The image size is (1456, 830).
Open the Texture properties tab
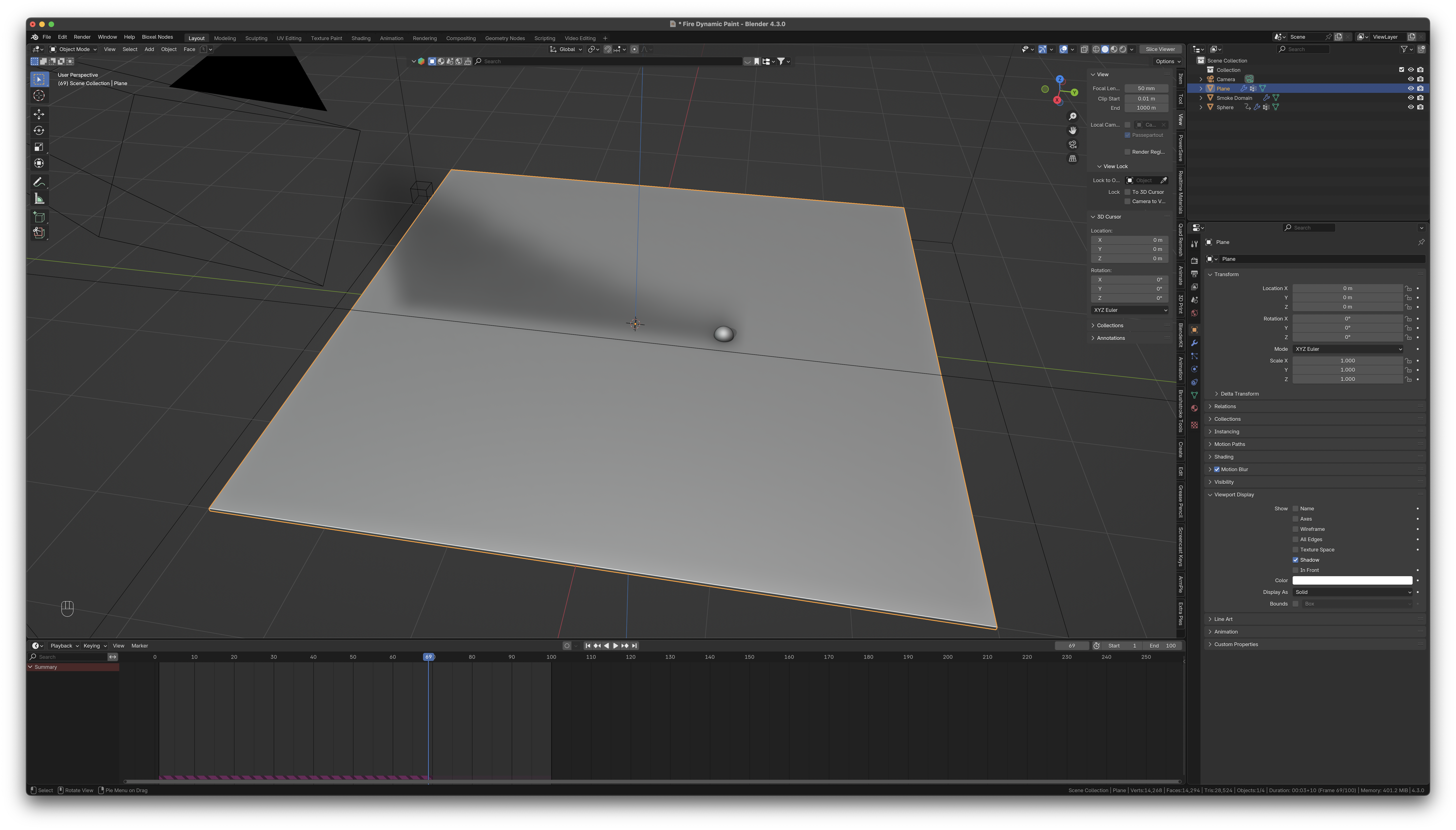point(1194,425)
